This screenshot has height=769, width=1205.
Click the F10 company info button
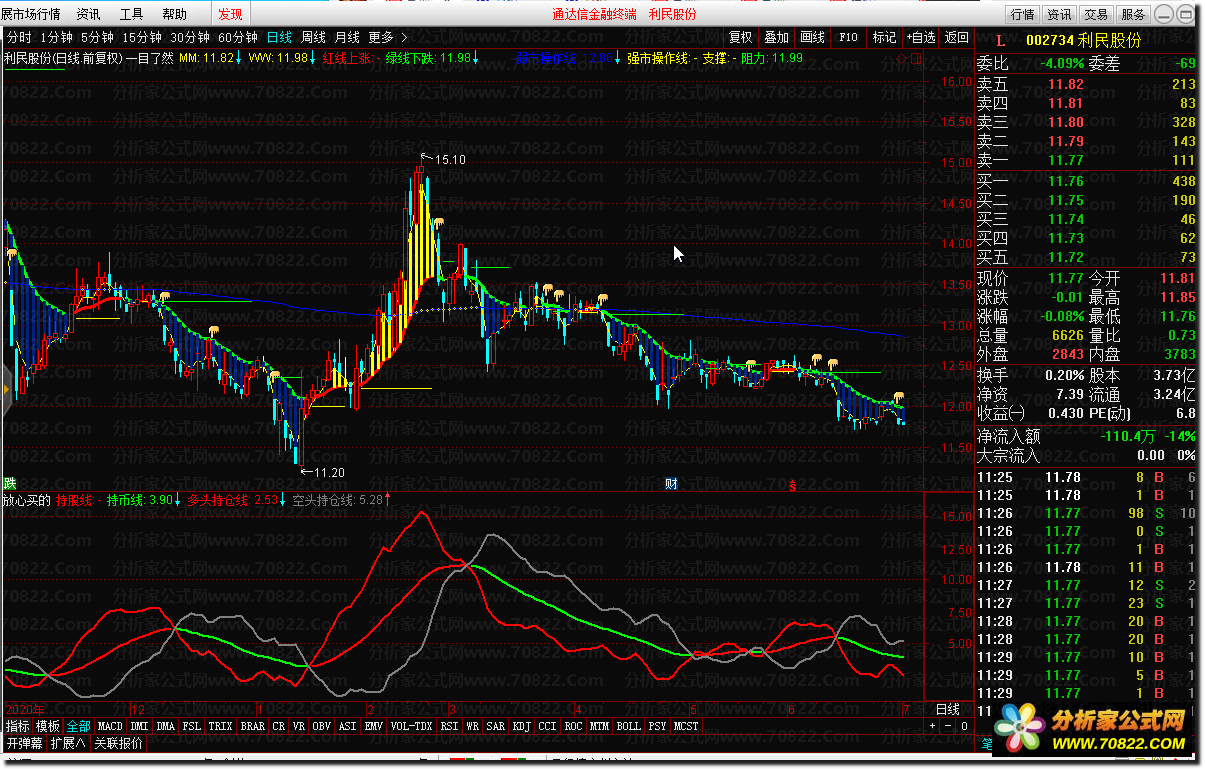848,37
